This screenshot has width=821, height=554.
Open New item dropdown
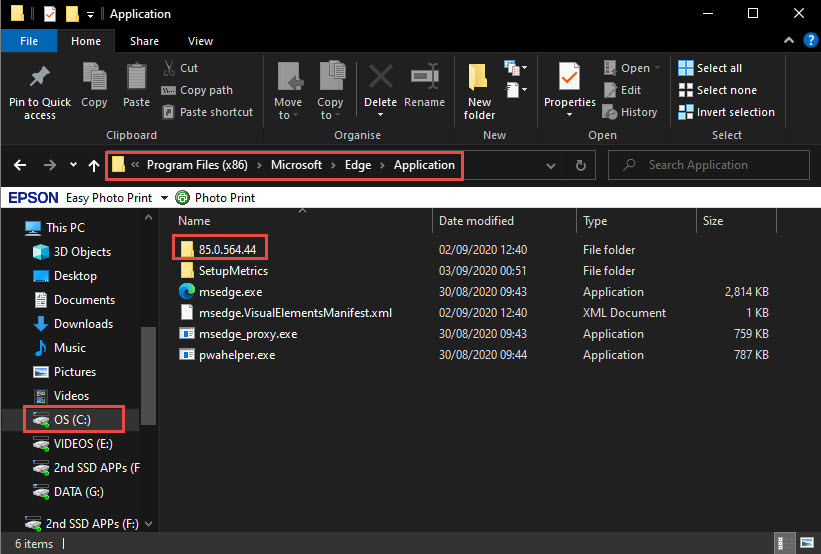coord(516,68)
